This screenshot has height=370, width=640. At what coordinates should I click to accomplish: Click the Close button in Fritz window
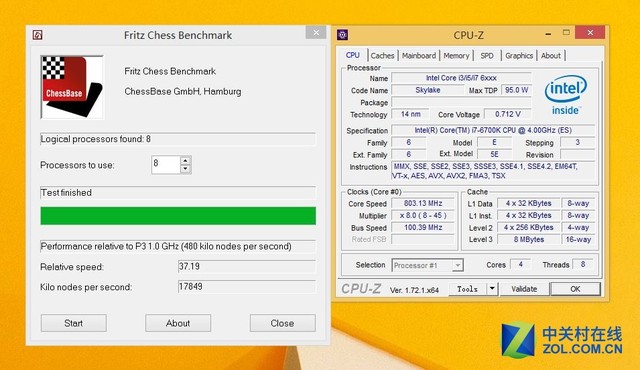tap(282, 323)
